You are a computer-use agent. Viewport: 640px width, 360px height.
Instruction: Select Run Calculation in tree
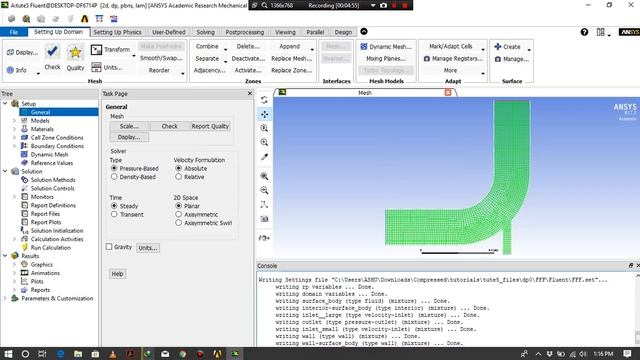pyautogui.click(x=51, y=247)
